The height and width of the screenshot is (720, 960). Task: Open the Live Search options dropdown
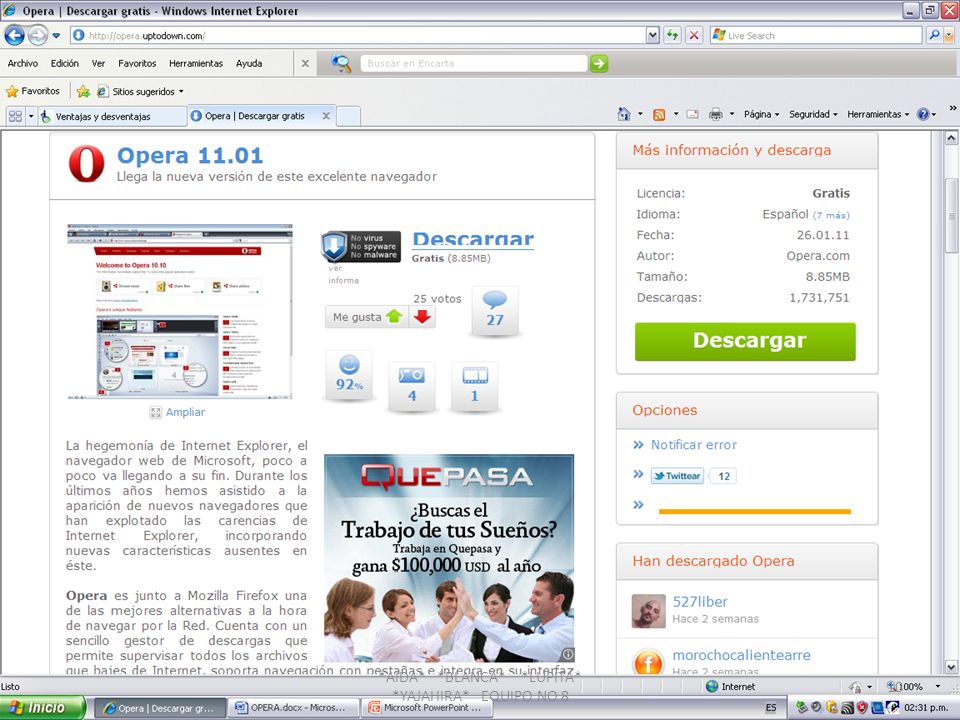coord(949,36)
